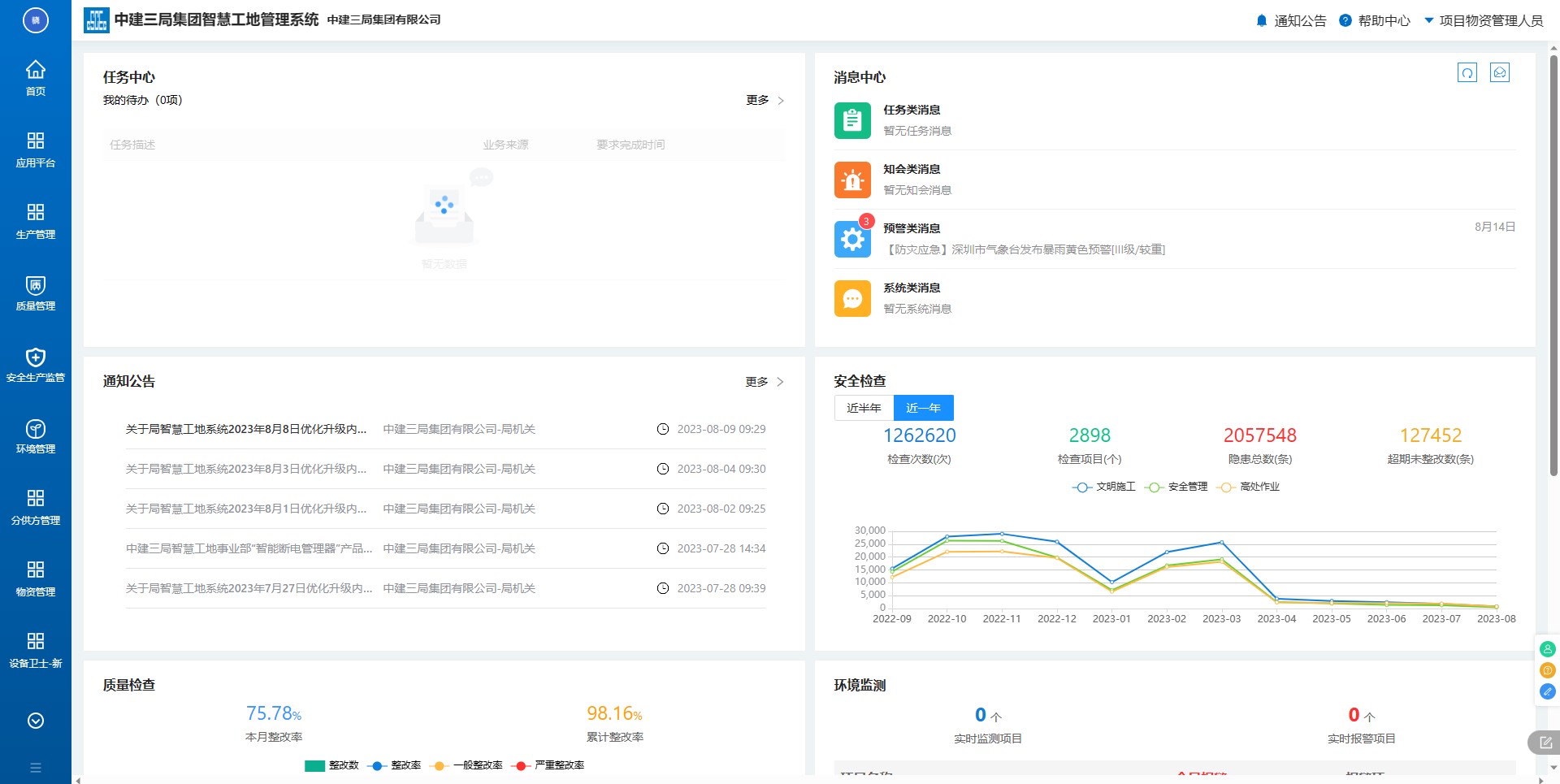Viewport: 1560px width, 784px height.
Task: Click 2898 检查项目 value
Action: tap(1090, 435)
